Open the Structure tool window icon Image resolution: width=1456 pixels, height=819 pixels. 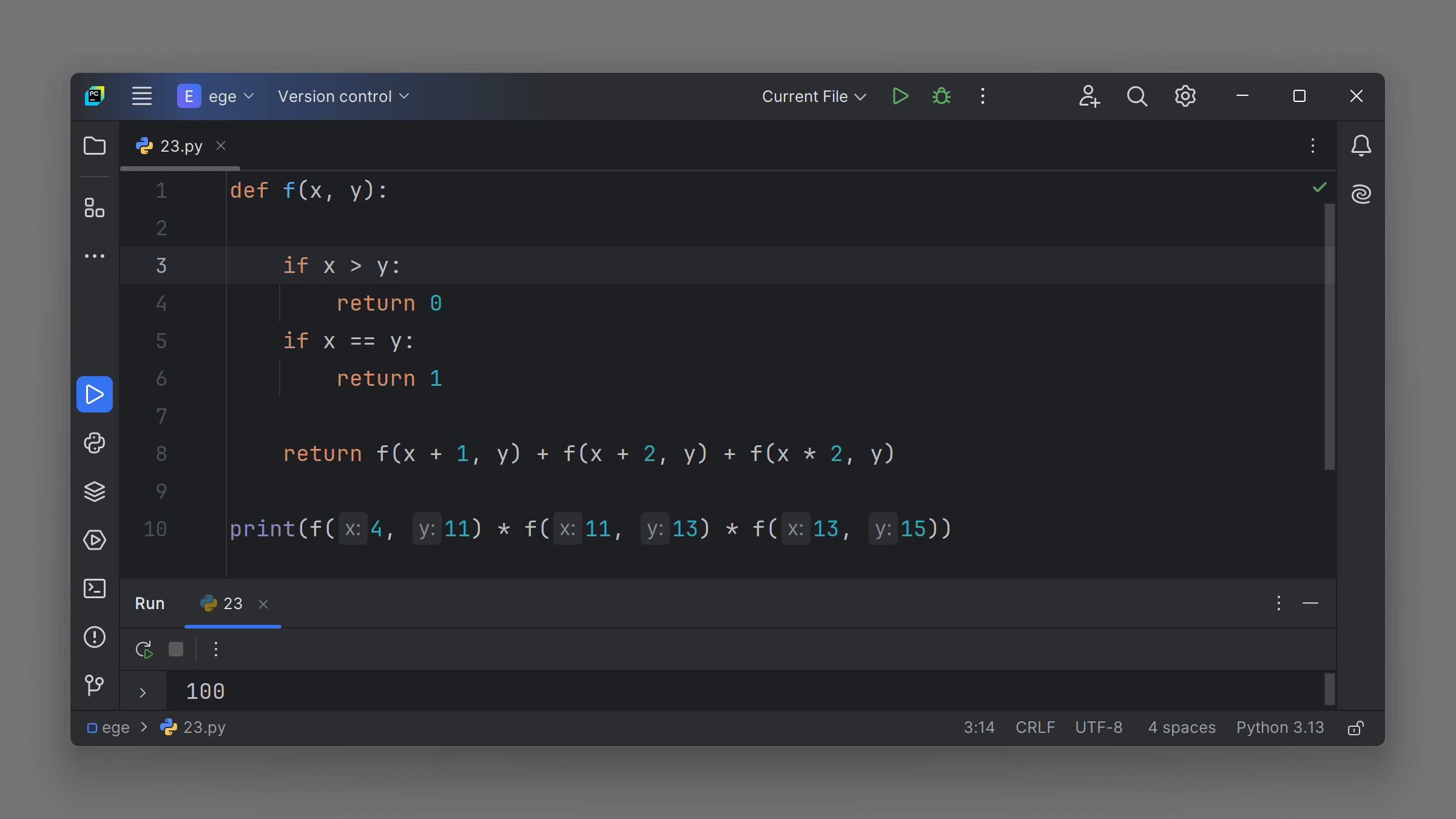95,207
